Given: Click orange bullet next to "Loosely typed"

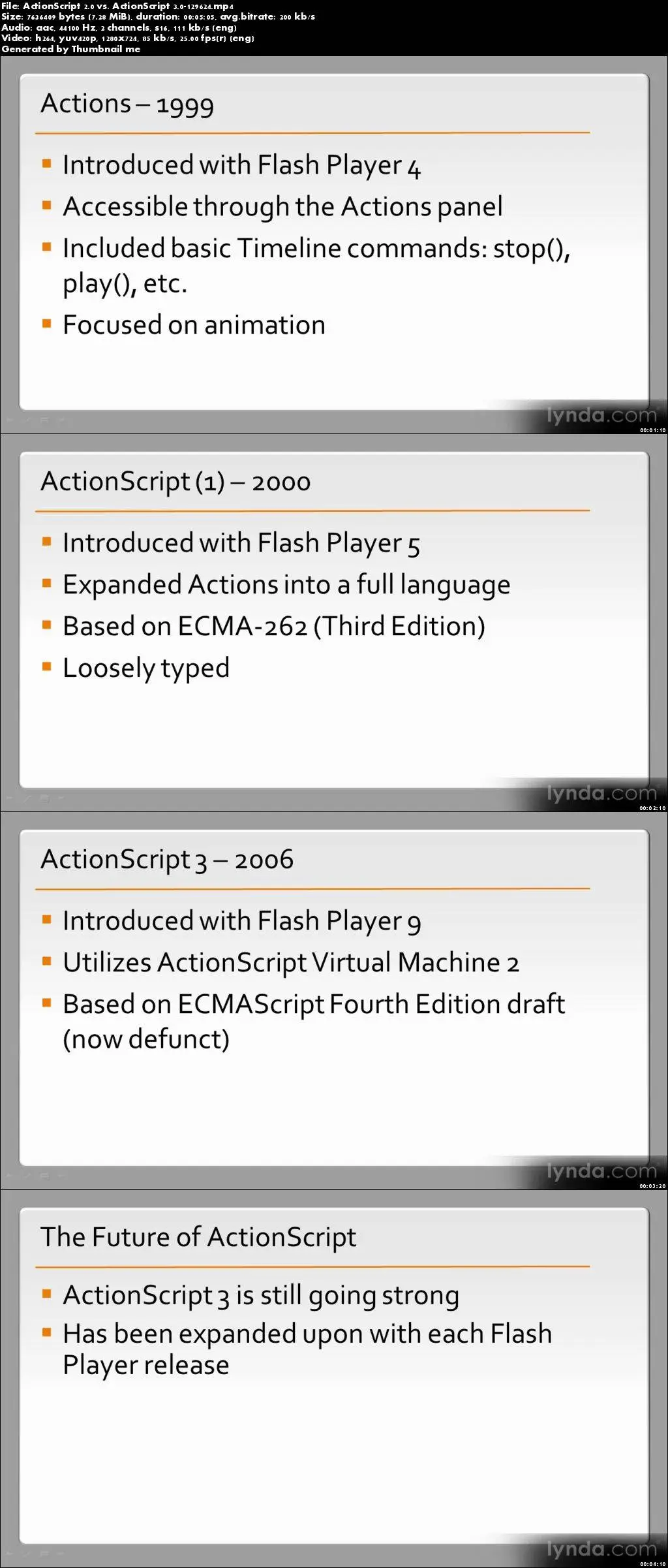Looking at the screenshot, I should coord(46,666).
